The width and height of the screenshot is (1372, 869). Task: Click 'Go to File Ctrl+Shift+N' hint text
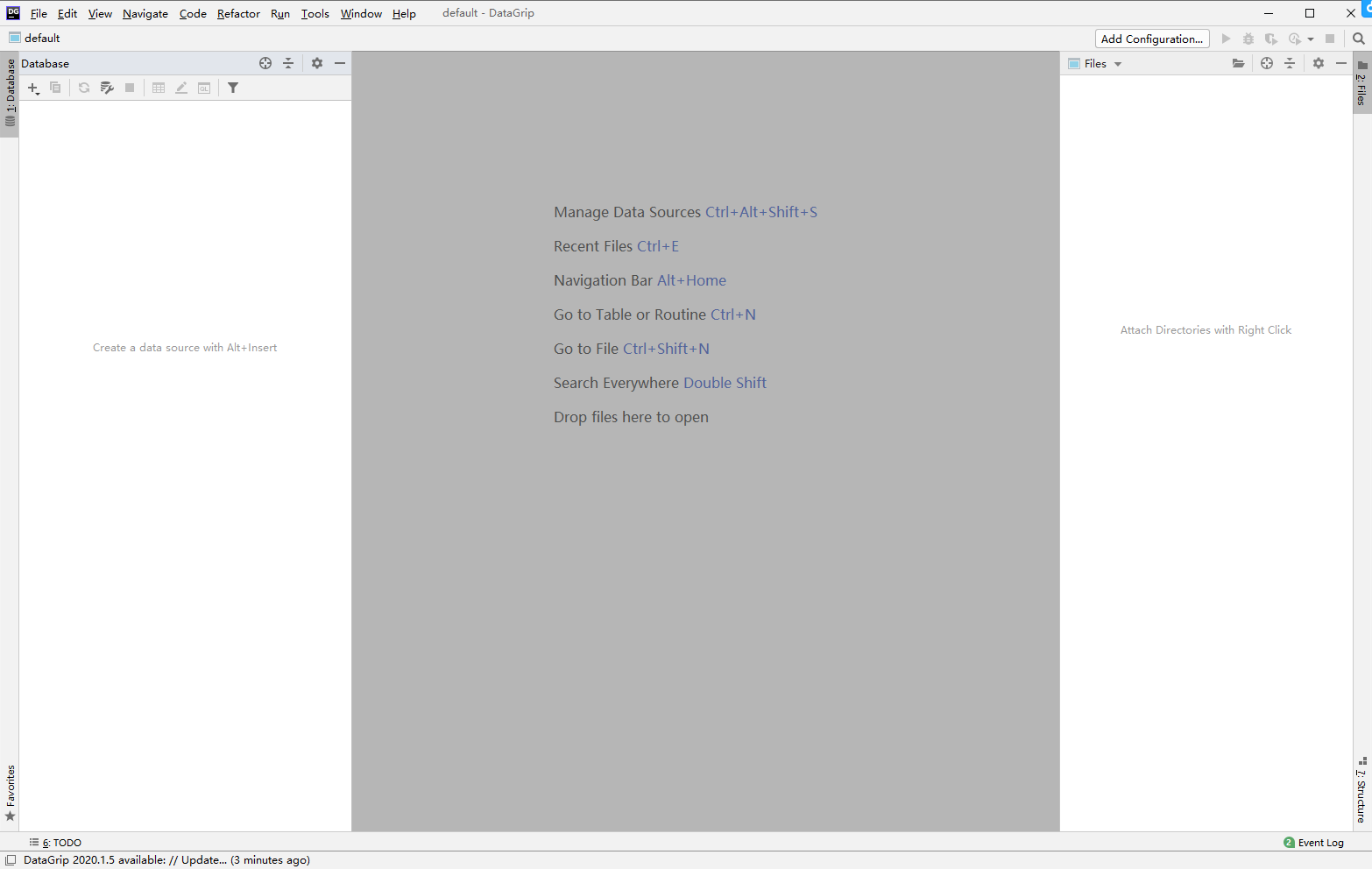tap(631, 349)
